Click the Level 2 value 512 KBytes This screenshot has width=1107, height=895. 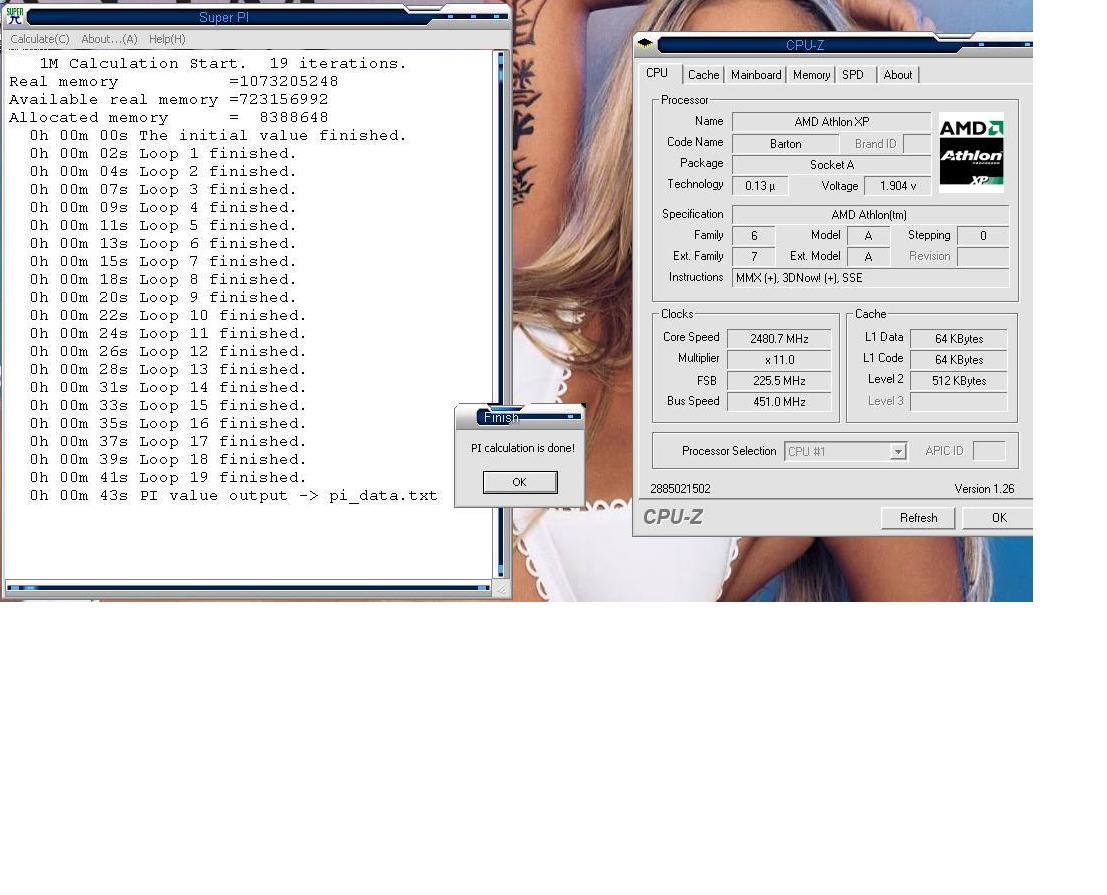click(959, 381)
